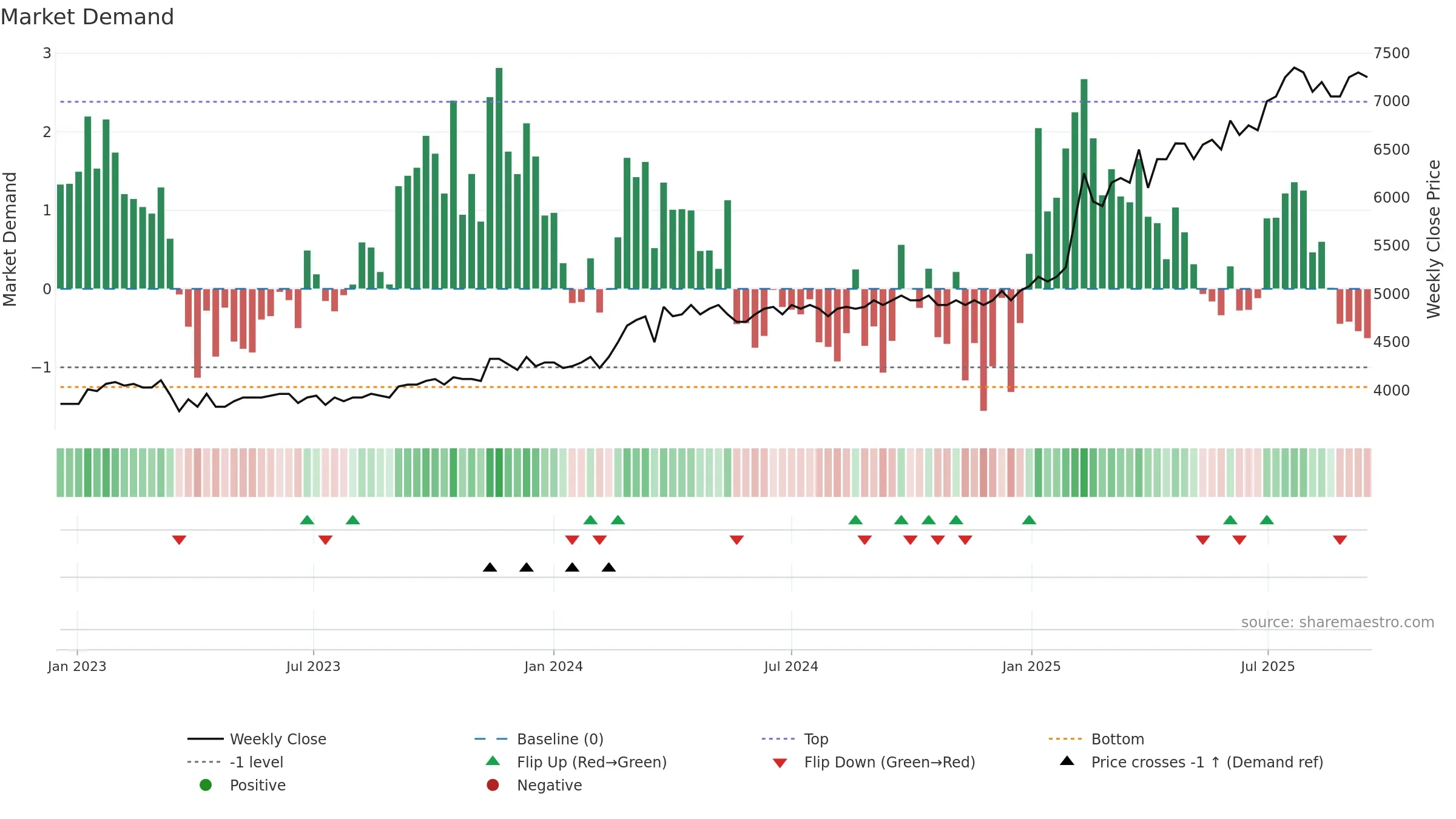
Task: Click the Jan 2025 x-axis label
Action: pyautogui.click(x=1031, y=666)
